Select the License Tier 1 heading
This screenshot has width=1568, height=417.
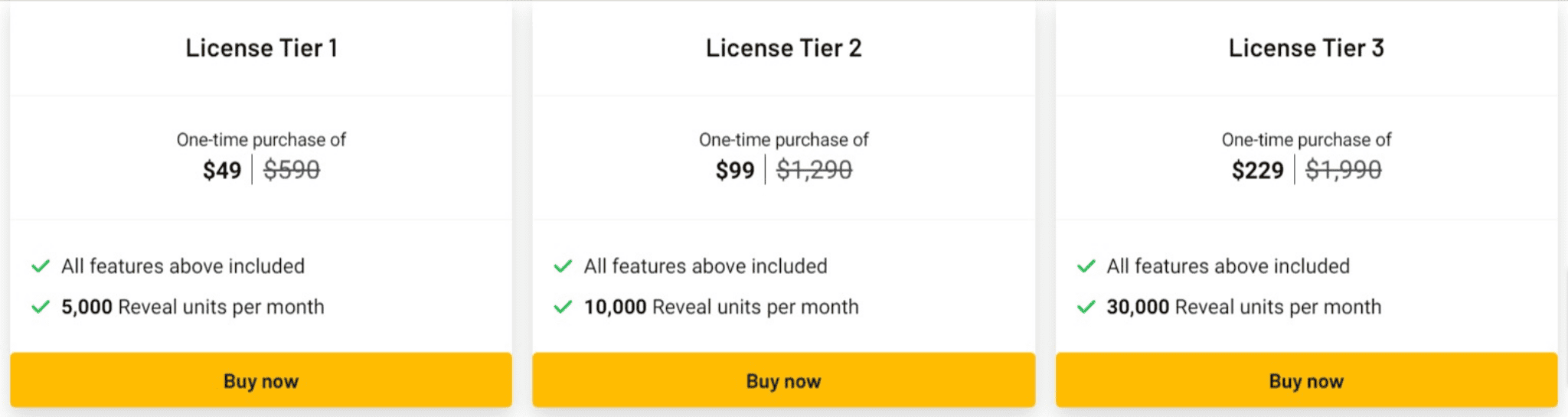click(x=261, y=48)
